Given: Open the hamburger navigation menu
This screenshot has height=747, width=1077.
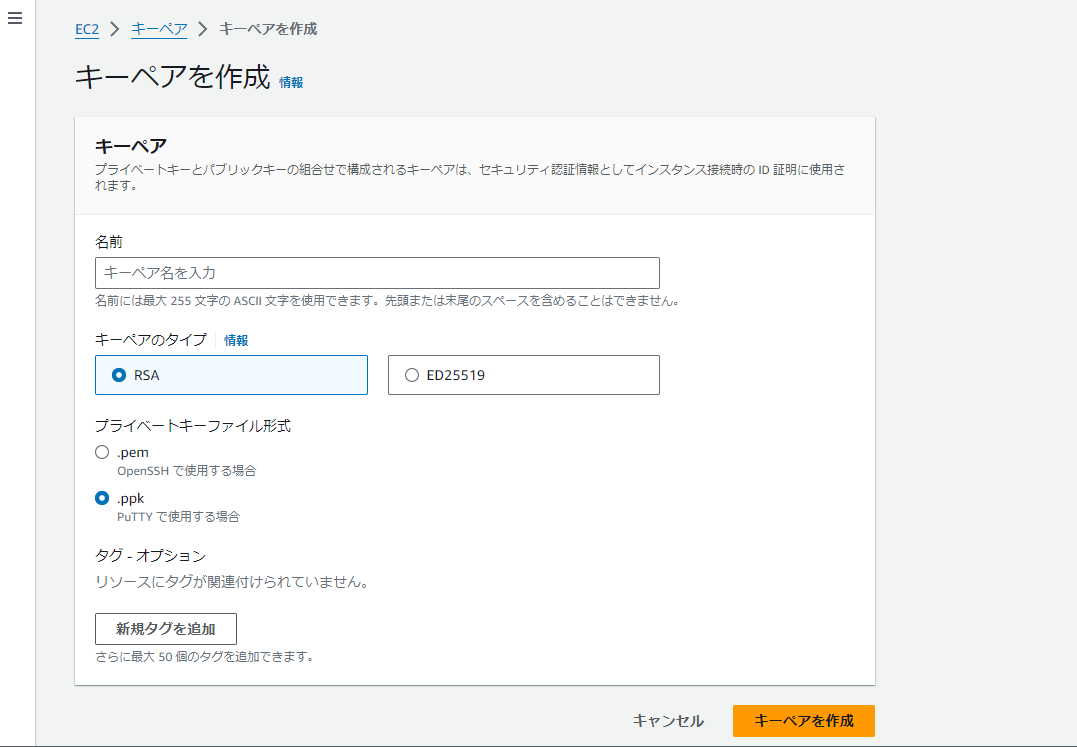Looking at the screenshot, I should (15, 19).
